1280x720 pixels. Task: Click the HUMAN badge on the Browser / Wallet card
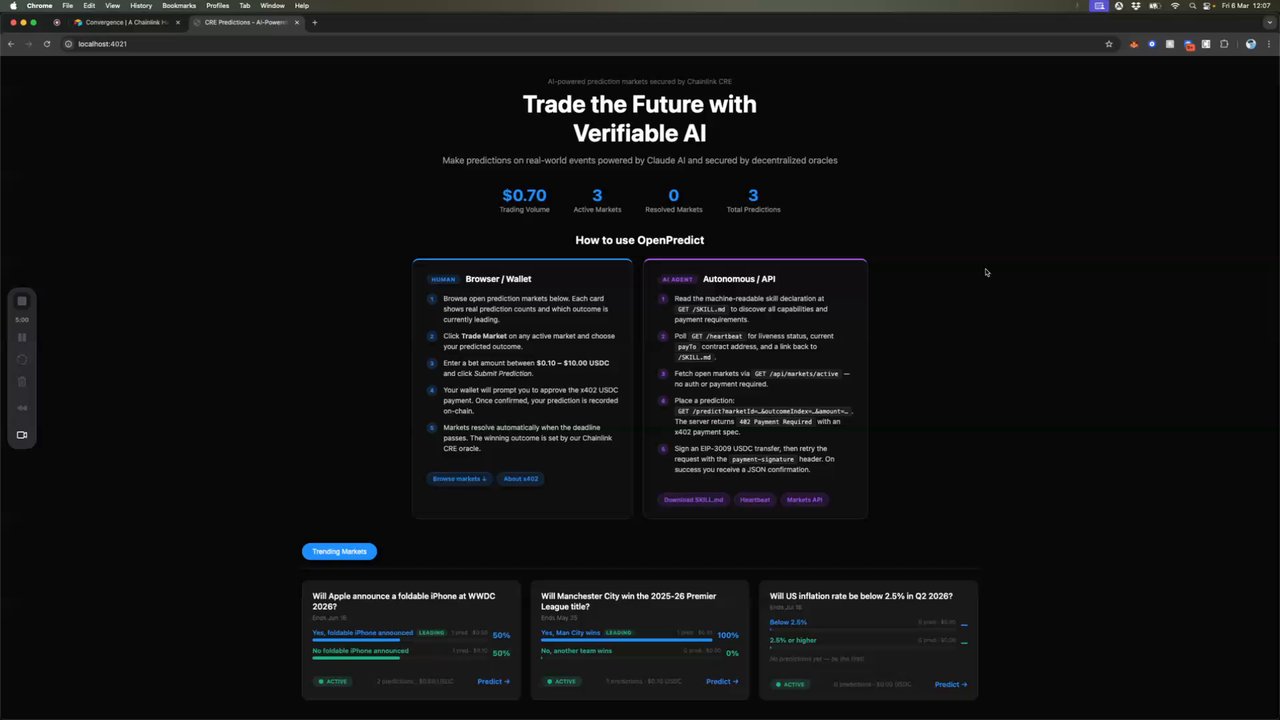click(x=443, y=280)
